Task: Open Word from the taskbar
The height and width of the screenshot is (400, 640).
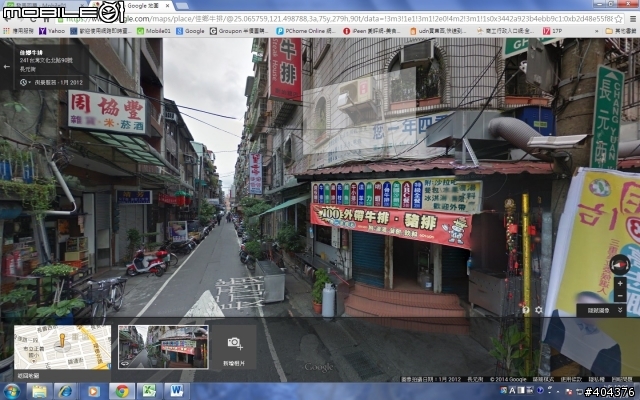Action: pyautogui.click(x=177, y=391)
